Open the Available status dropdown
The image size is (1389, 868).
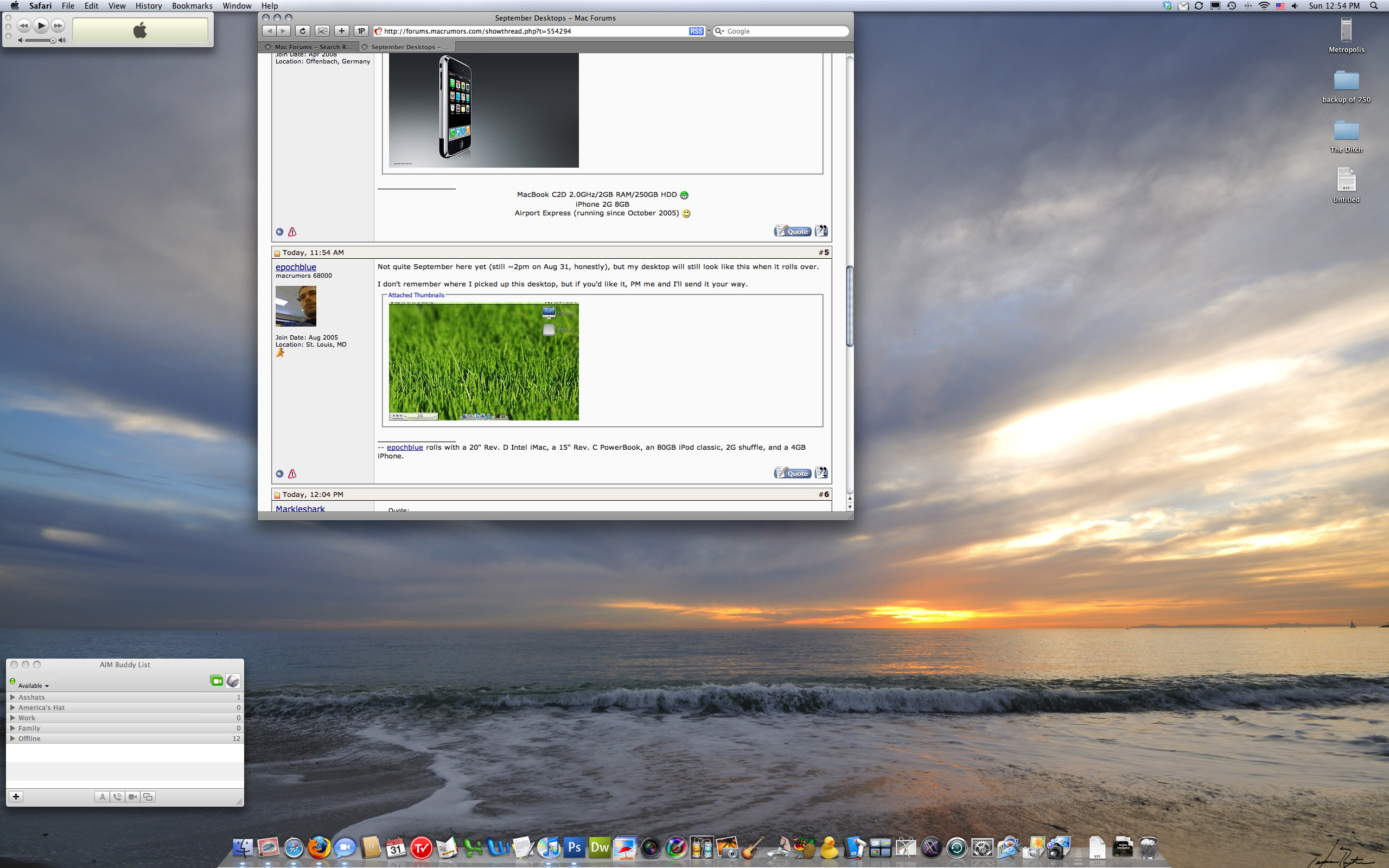tap(33, 685)
